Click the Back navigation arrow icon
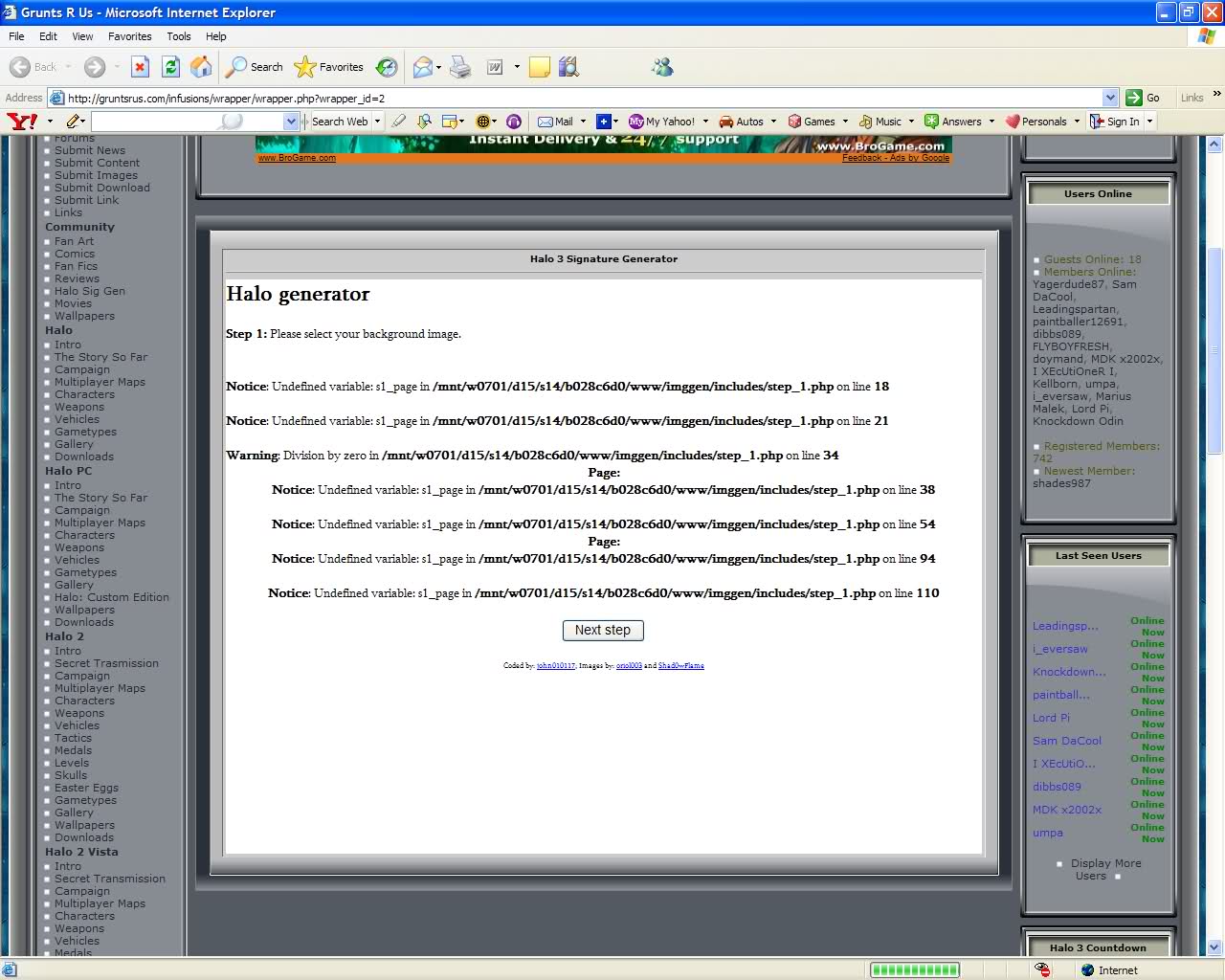 20,67
